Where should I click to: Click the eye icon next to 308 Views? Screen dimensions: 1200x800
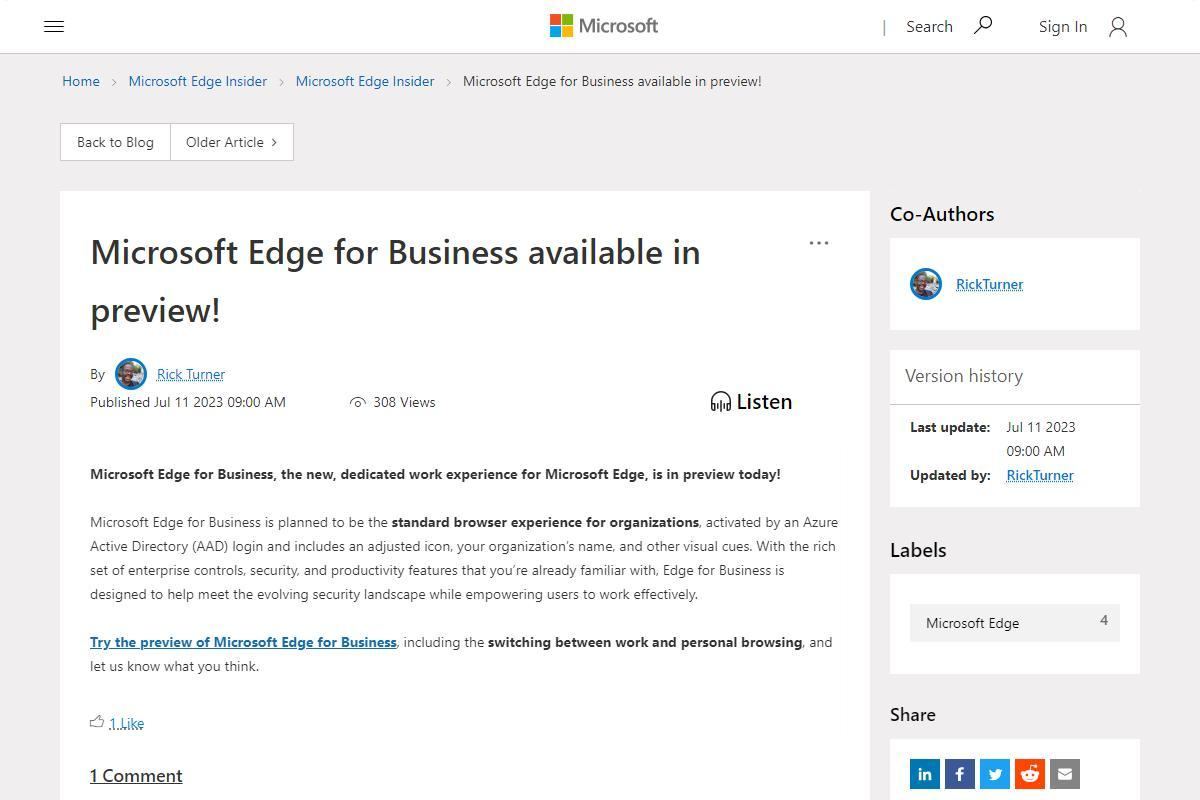click(x=358, y=402)
